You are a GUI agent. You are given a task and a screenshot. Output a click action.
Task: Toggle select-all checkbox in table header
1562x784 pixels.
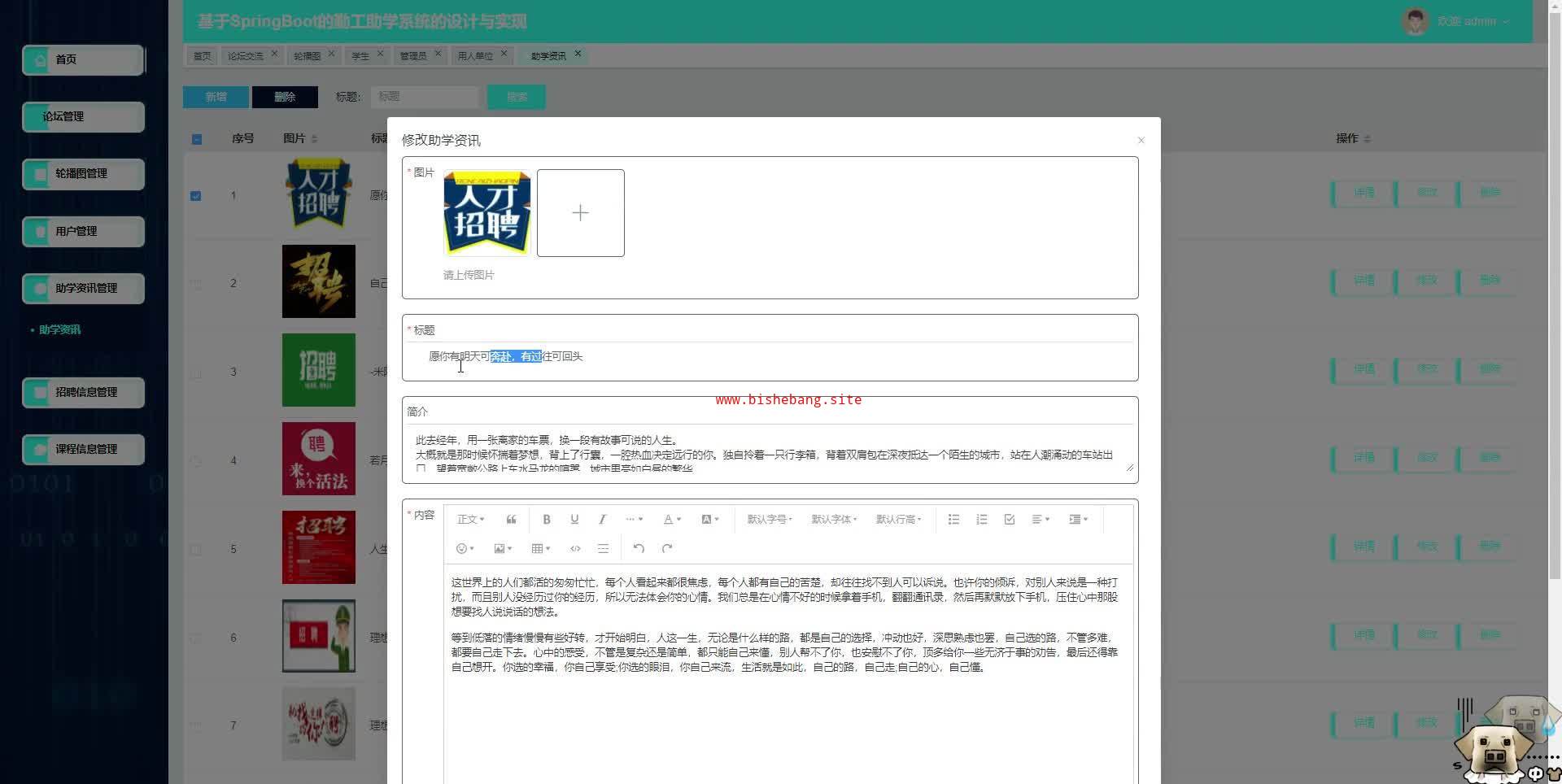197,139
